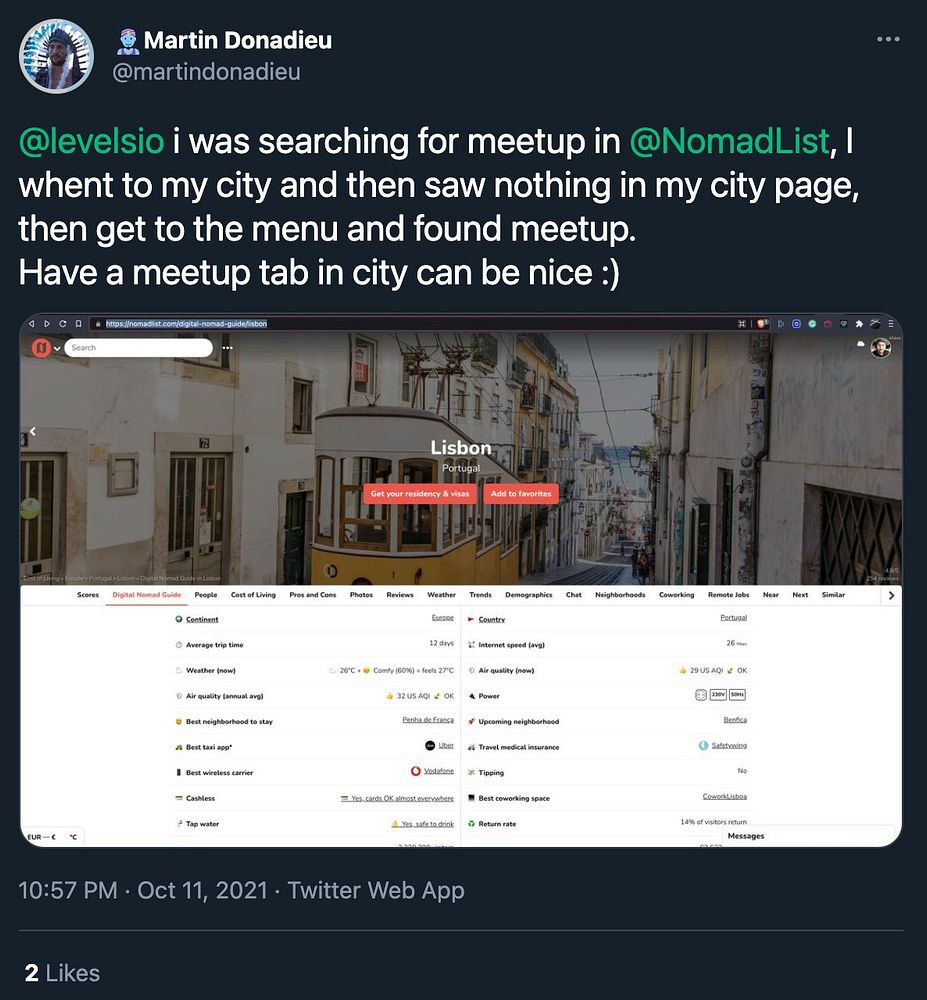Click the tab bar's right arrow for more tabs
Image resolution: width=927 pixels, height=1000 pixels.
point(891,595)
